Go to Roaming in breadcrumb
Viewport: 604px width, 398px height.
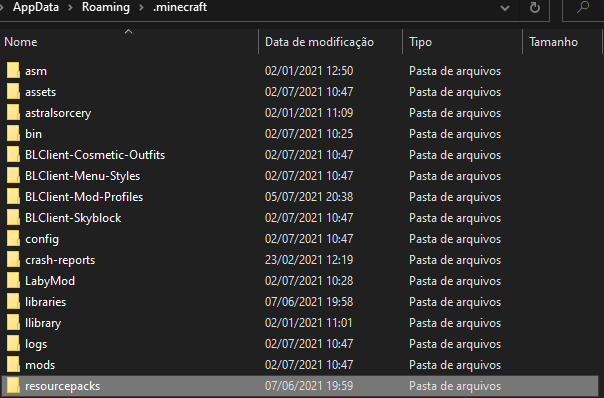pyautogui.click(x=106, y=7)
